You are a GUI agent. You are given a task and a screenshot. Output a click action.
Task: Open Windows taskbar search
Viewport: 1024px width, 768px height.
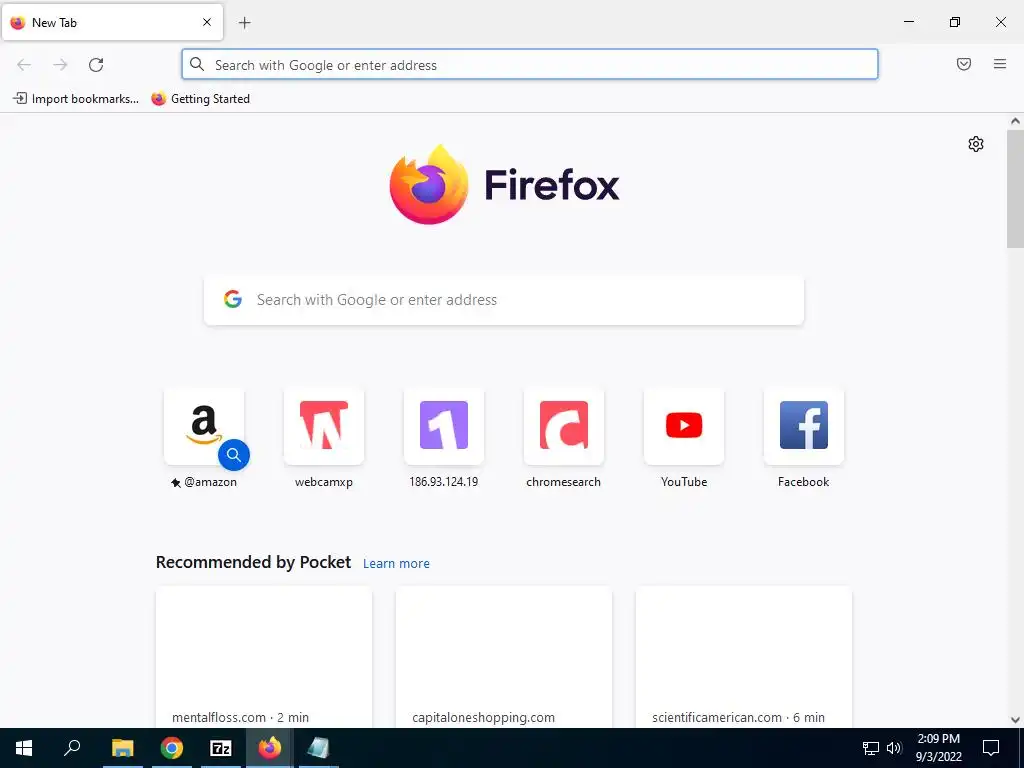point(72,748)
